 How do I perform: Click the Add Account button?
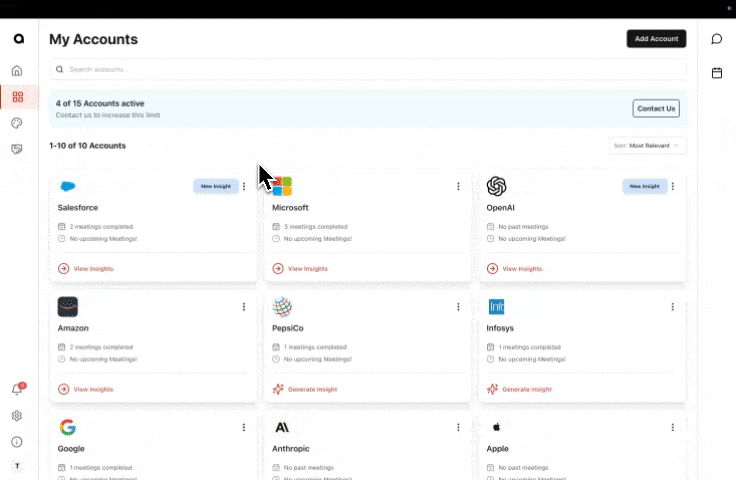point(656,39)
